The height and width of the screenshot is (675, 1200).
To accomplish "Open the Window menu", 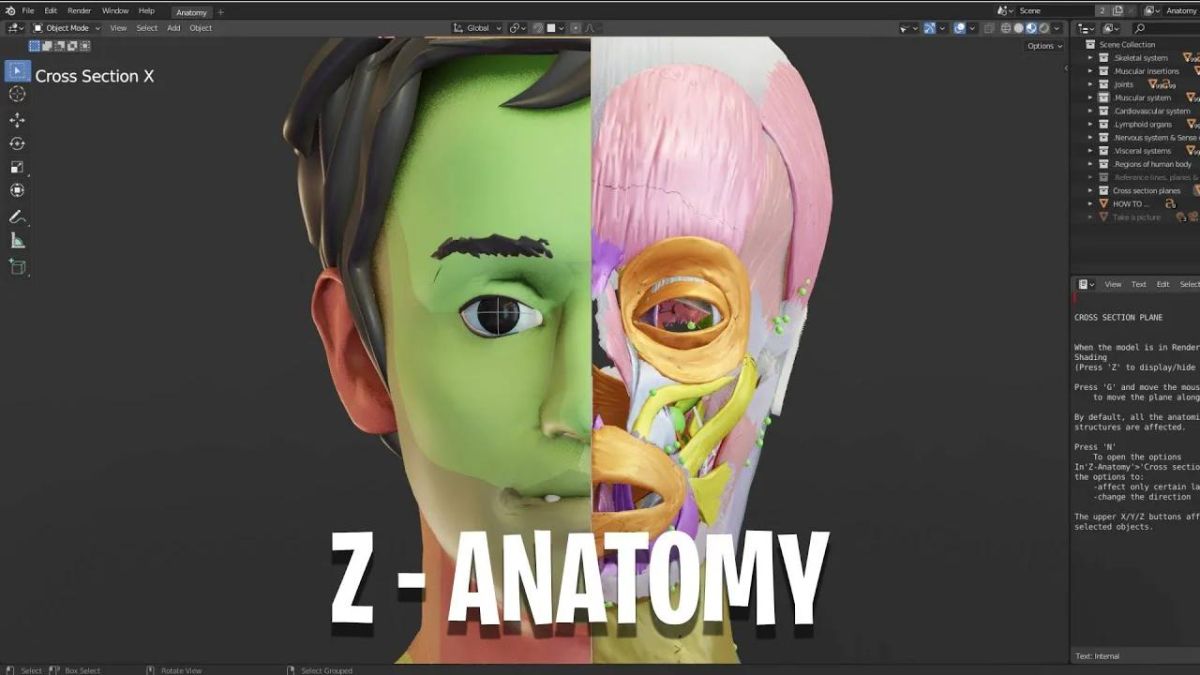I will [x=115, y=11].
